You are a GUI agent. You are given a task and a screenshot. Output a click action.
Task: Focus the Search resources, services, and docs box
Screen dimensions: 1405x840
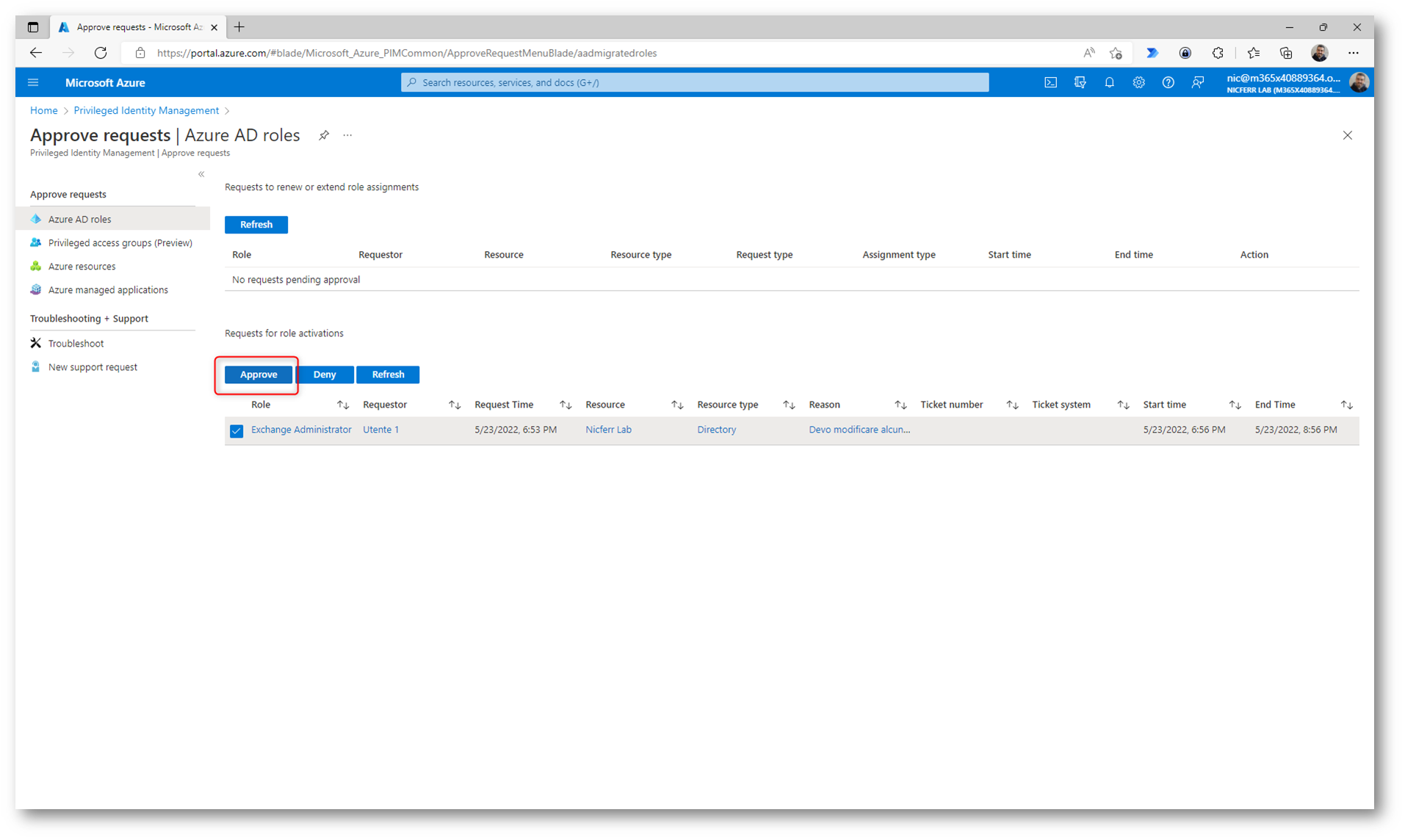(x=695, y=82)
